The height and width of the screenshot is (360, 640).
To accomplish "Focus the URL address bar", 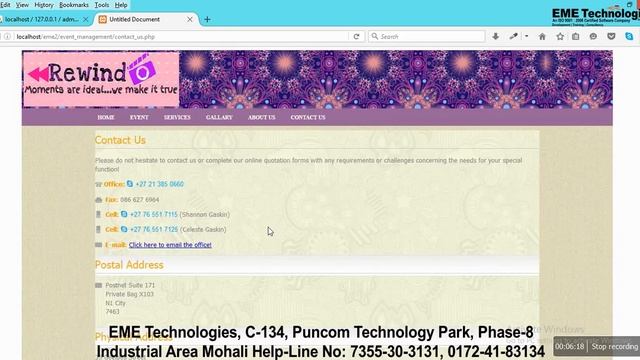I will tap(180, 37).
